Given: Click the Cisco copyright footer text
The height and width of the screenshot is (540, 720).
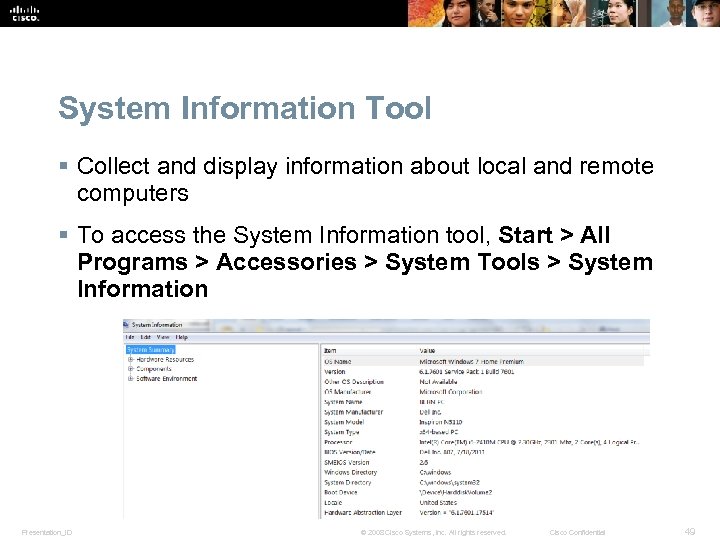Looking at the screenshot, I should (x=433, y=533).
